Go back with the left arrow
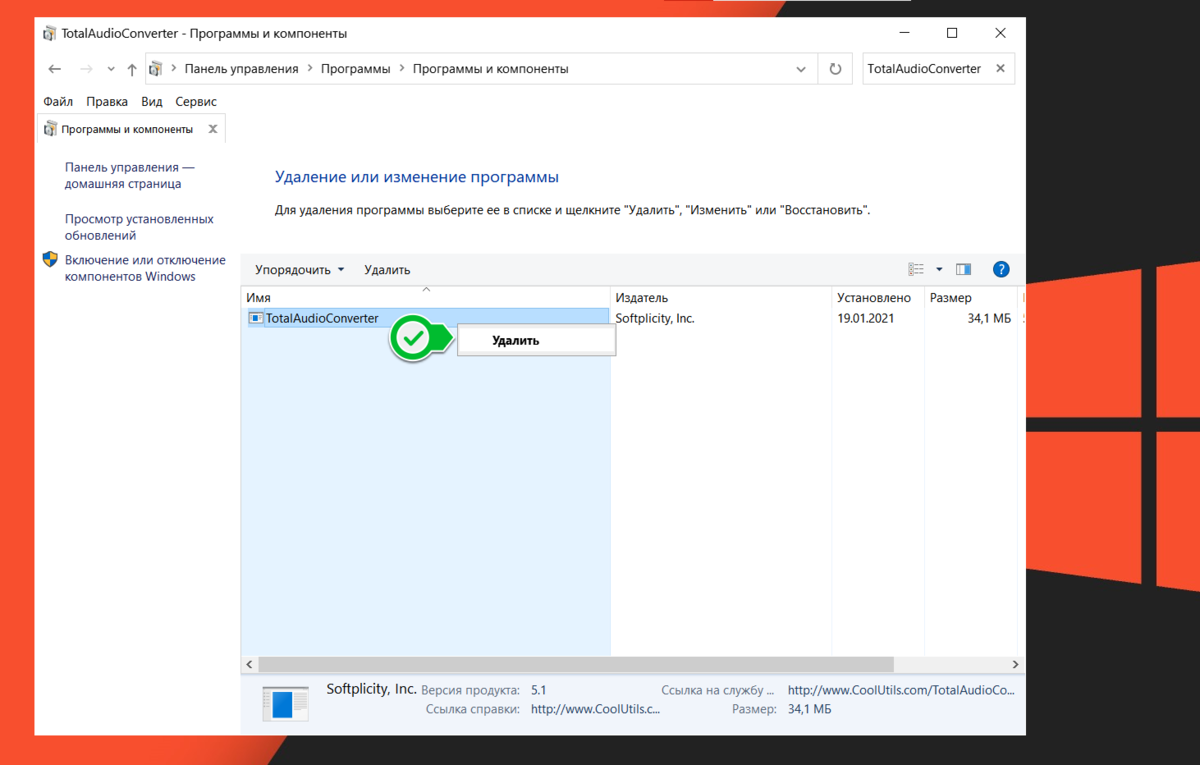The width and height of the screenshot is (1200, 765). 55,69
